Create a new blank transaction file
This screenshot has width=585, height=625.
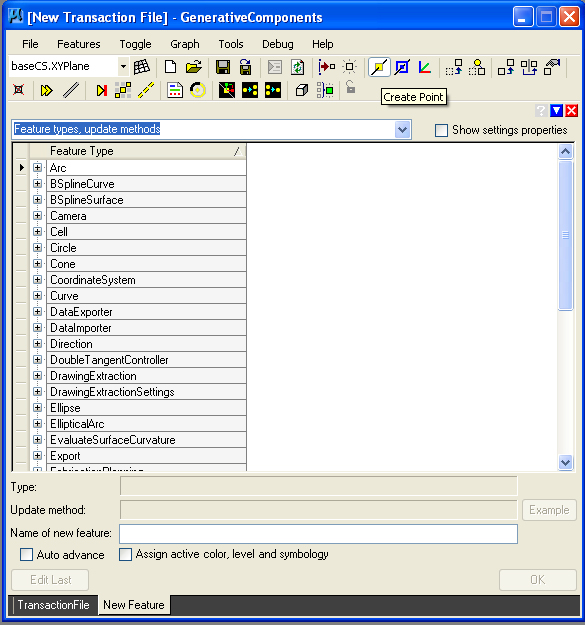coord(171,67)
